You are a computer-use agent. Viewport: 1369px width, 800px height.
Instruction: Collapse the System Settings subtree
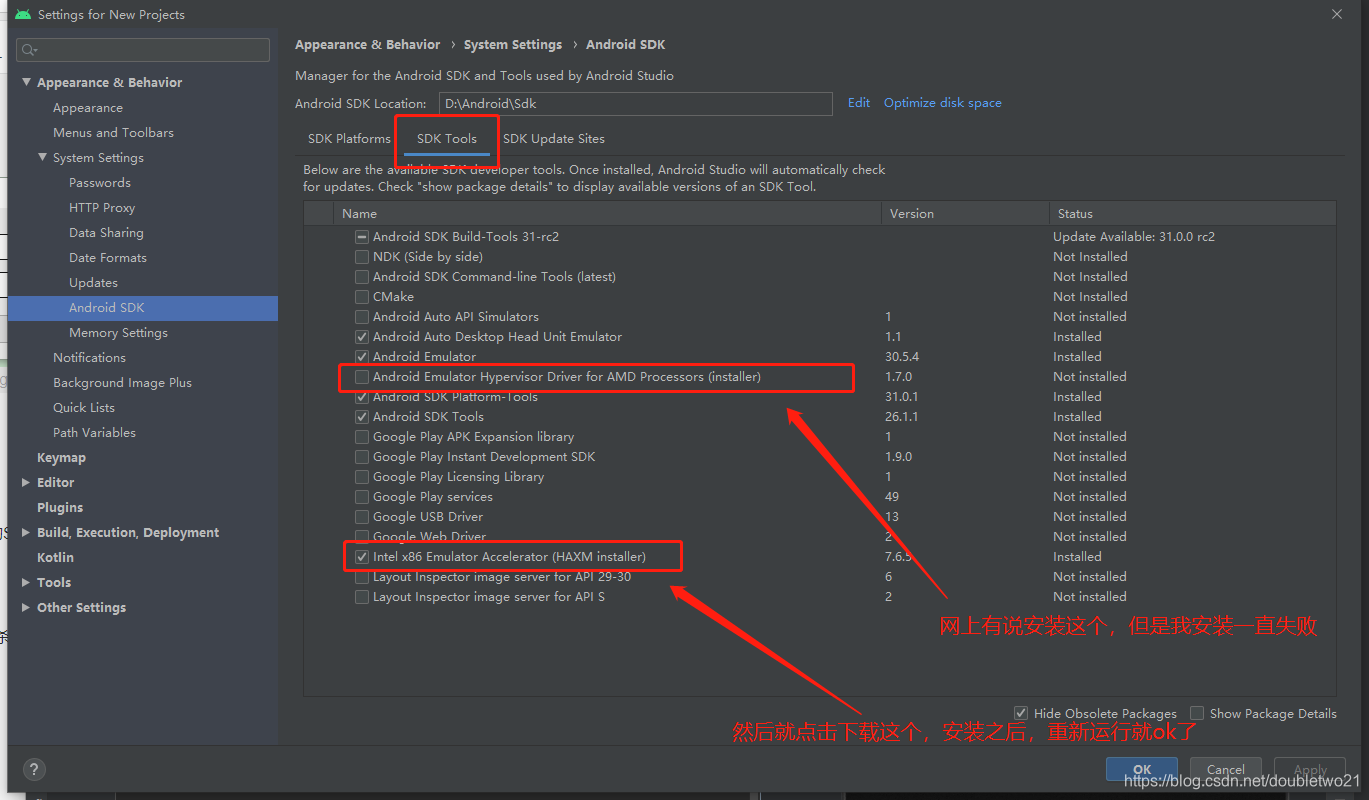tap(43, 158)
